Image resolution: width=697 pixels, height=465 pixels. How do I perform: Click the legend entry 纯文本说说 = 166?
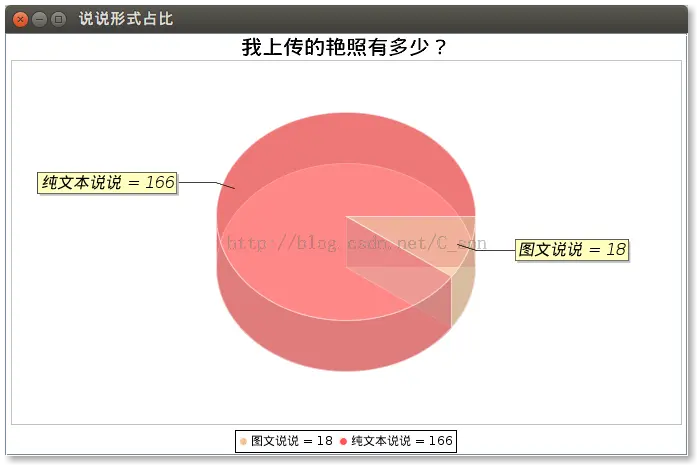click(x=397, y=441)
